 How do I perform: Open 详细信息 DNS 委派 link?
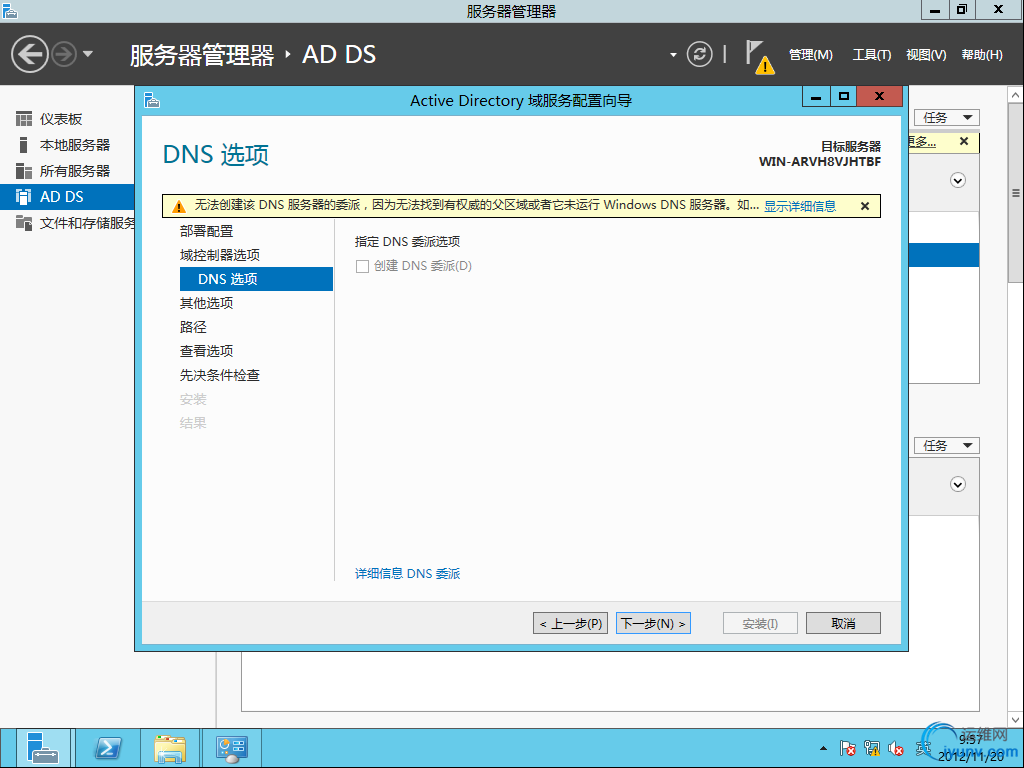[408, 573]
